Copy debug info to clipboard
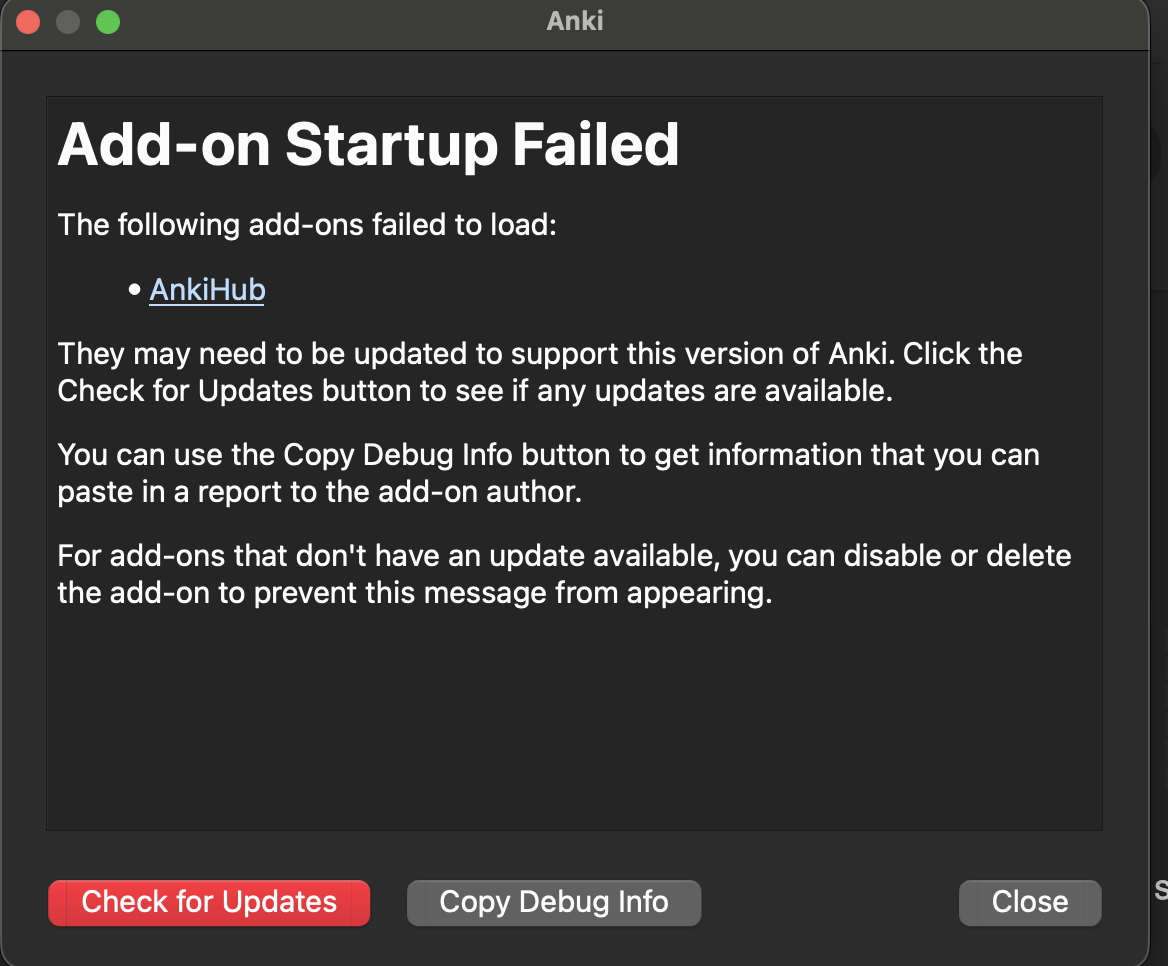 coord(553,903)
